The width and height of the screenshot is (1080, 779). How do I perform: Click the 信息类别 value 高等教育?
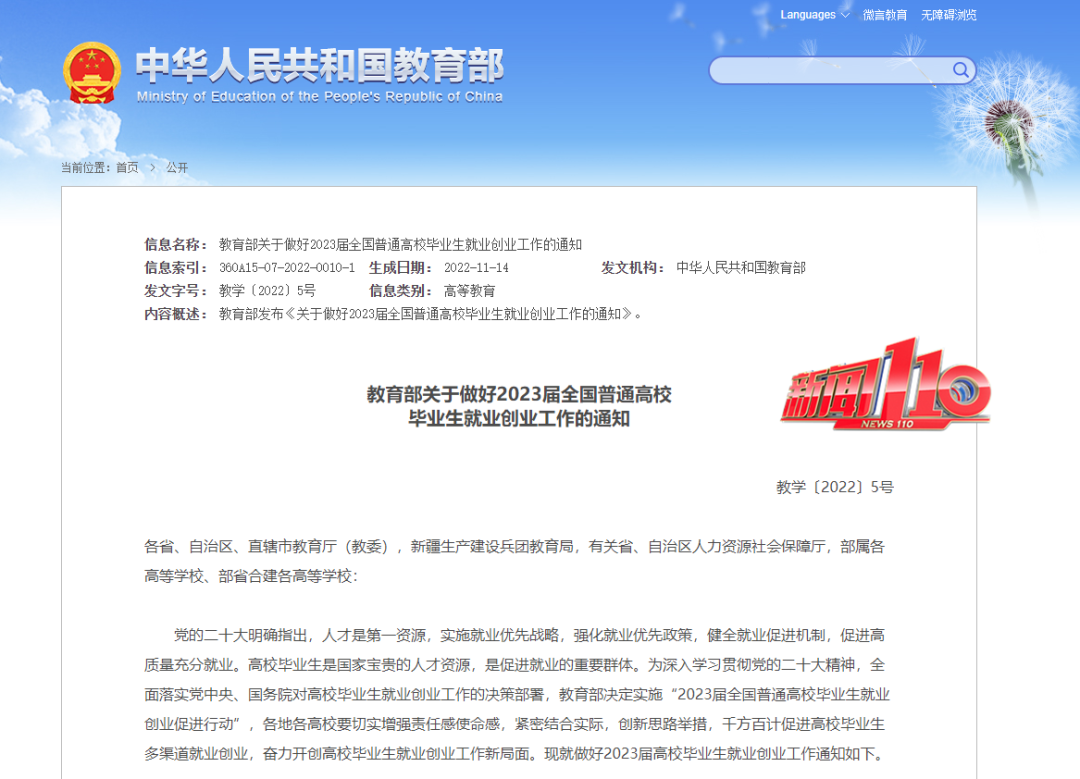click(469, 291)
